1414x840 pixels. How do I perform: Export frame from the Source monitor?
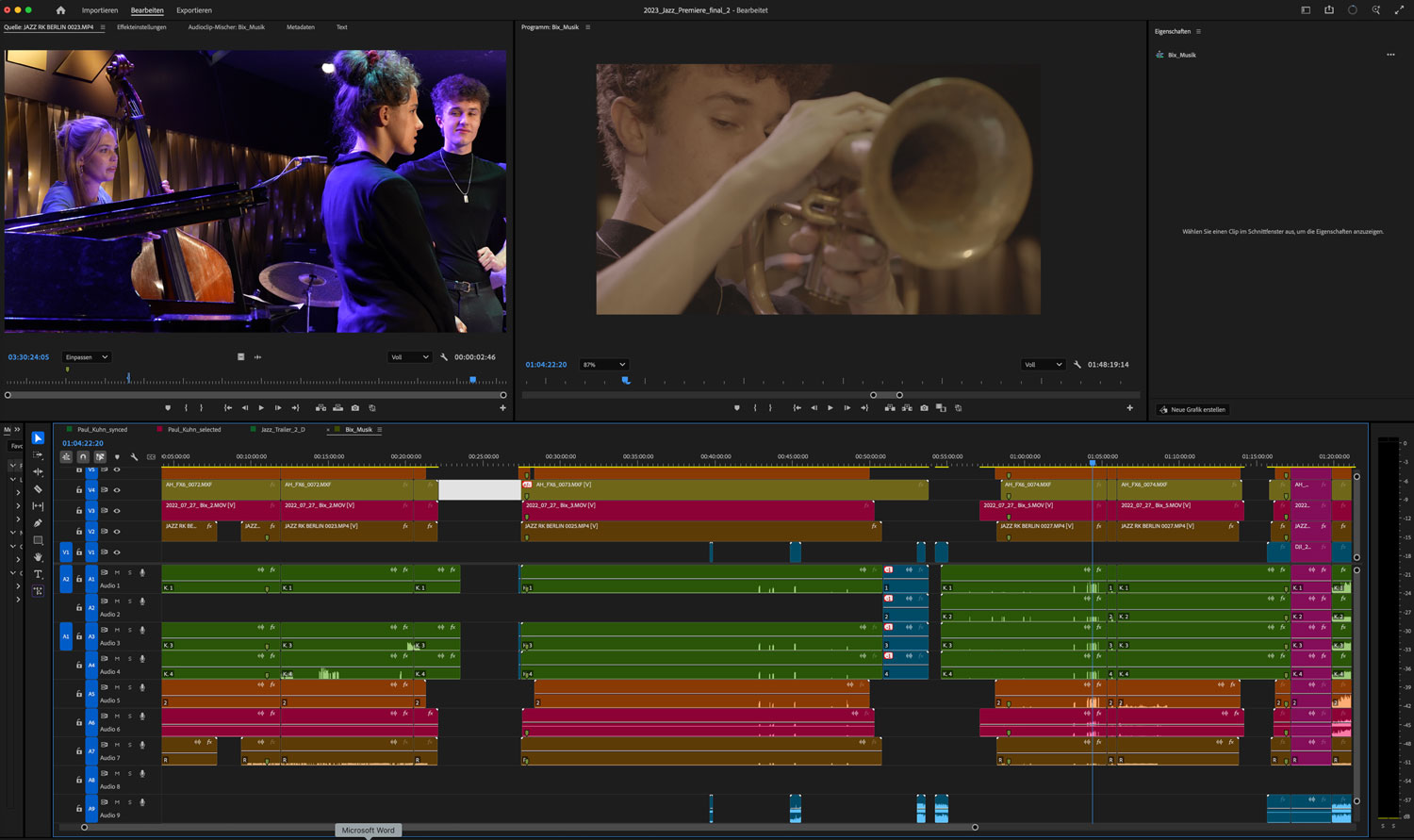tap(354, 408)
